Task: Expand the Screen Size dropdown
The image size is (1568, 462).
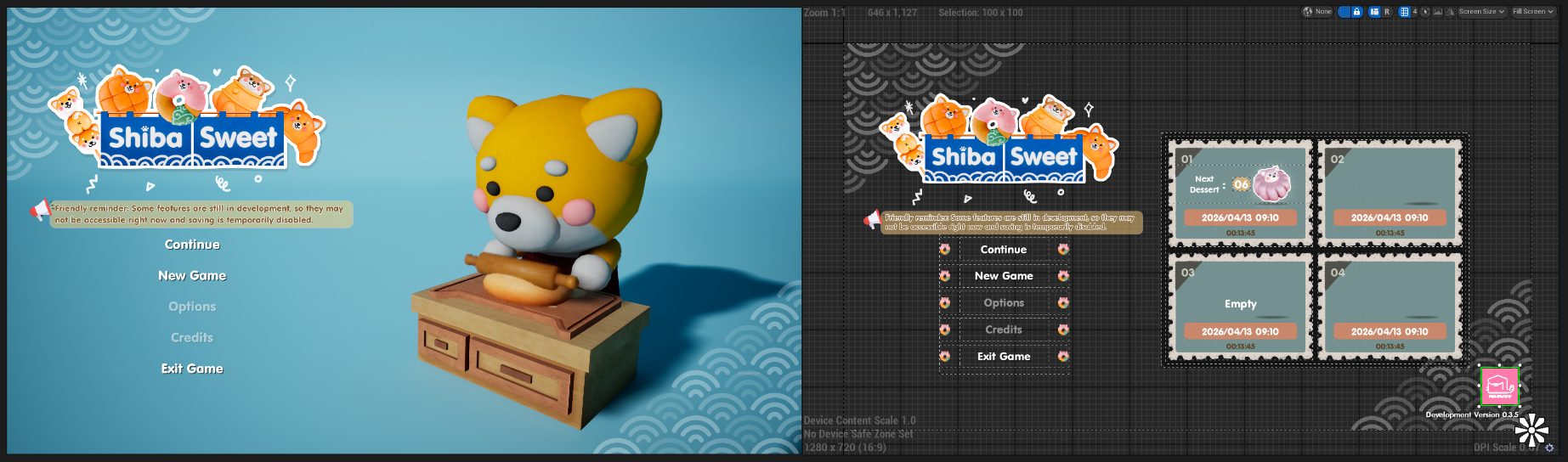Action: click(x=1482, y=12)
